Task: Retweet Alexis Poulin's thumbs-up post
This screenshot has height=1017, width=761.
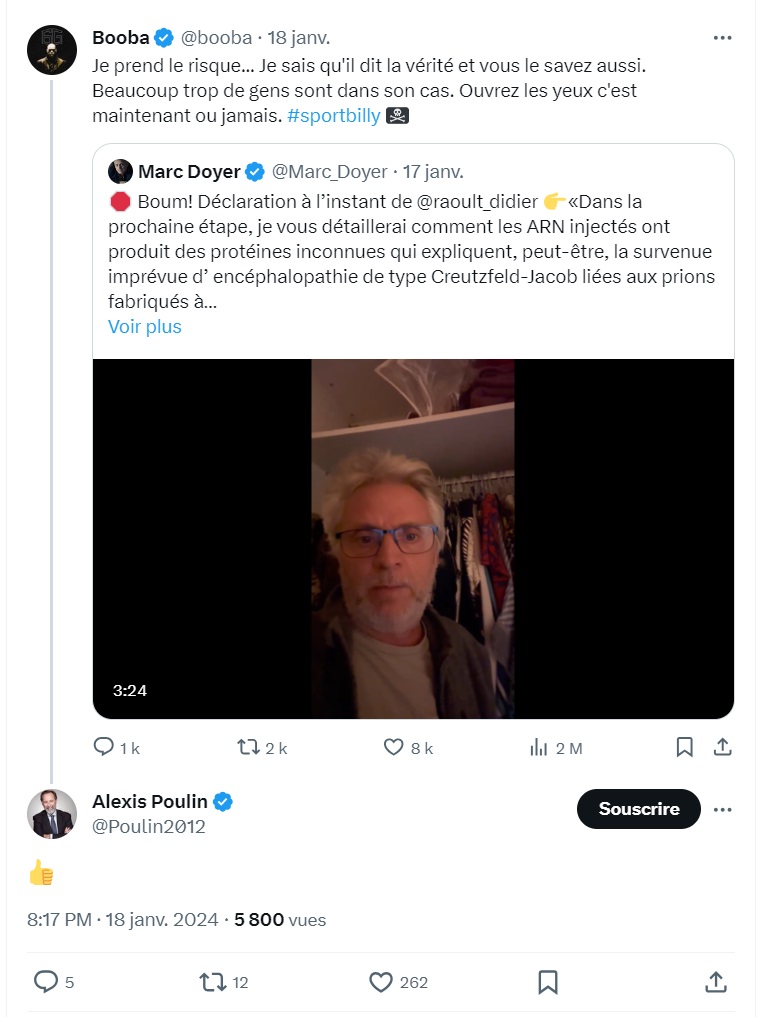Action: [213, 982]
